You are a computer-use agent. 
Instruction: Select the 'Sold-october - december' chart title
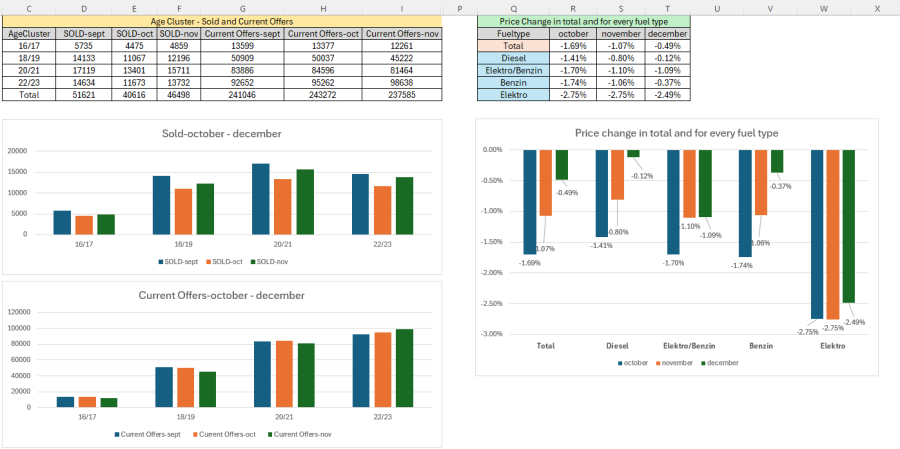point(221,134)
